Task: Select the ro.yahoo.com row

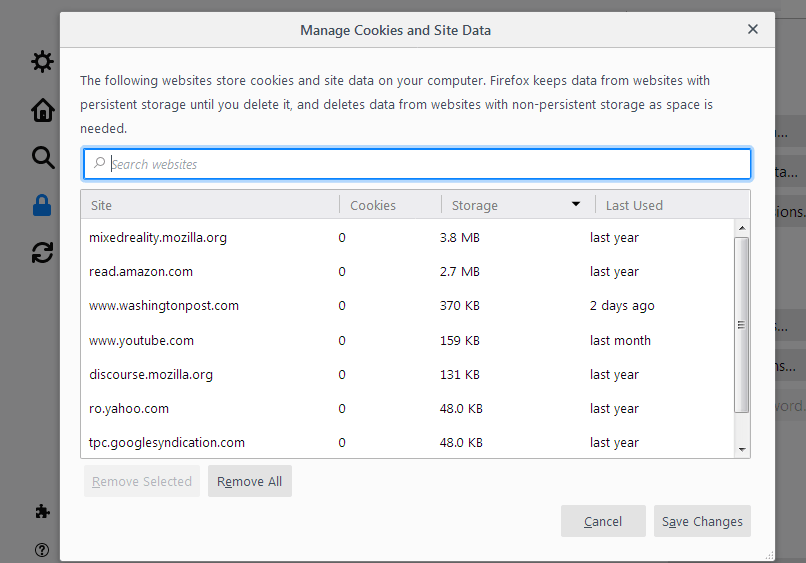Action: (x=407, y=408)
